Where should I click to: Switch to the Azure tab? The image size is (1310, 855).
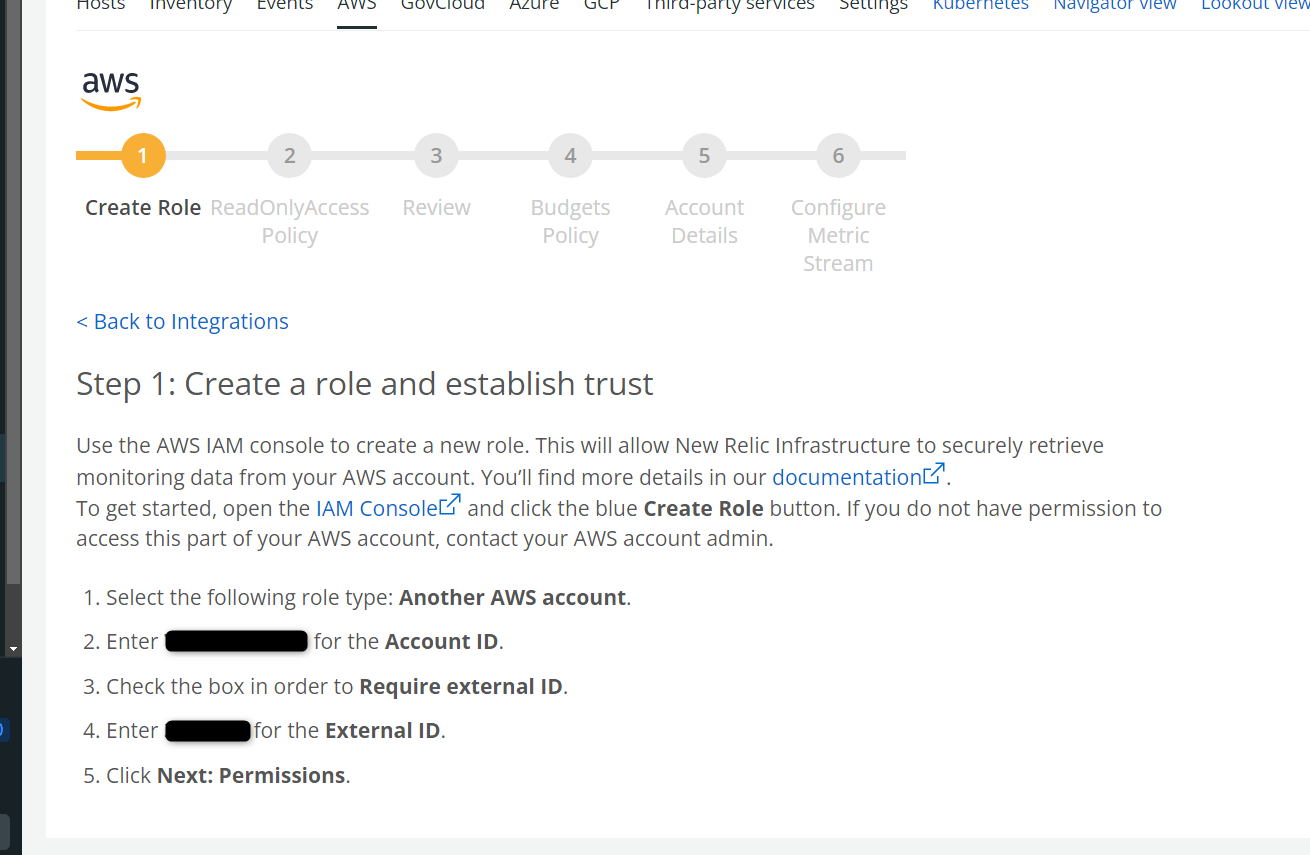coord(535,6)
